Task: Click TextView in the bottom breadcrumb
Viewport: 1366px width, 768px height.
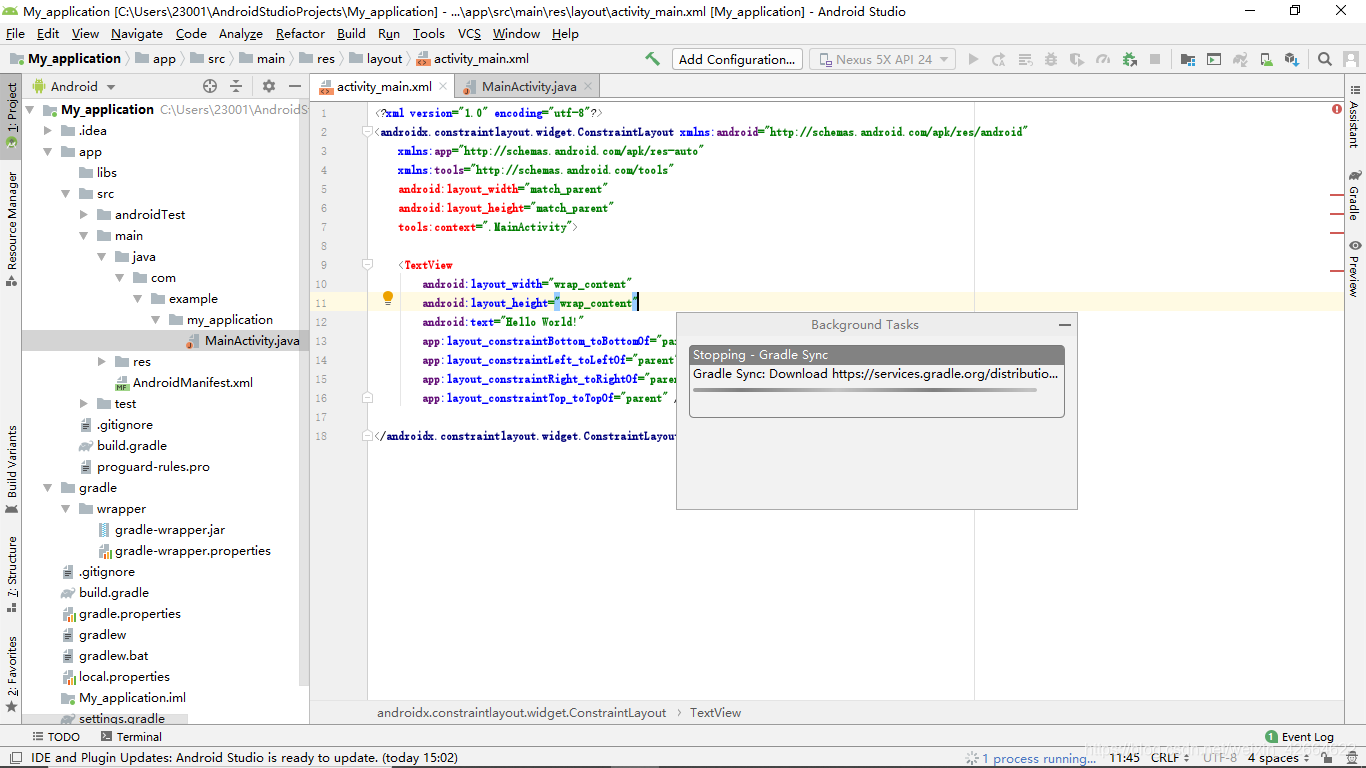Action: pyautogui.click(x=715, y=713)
